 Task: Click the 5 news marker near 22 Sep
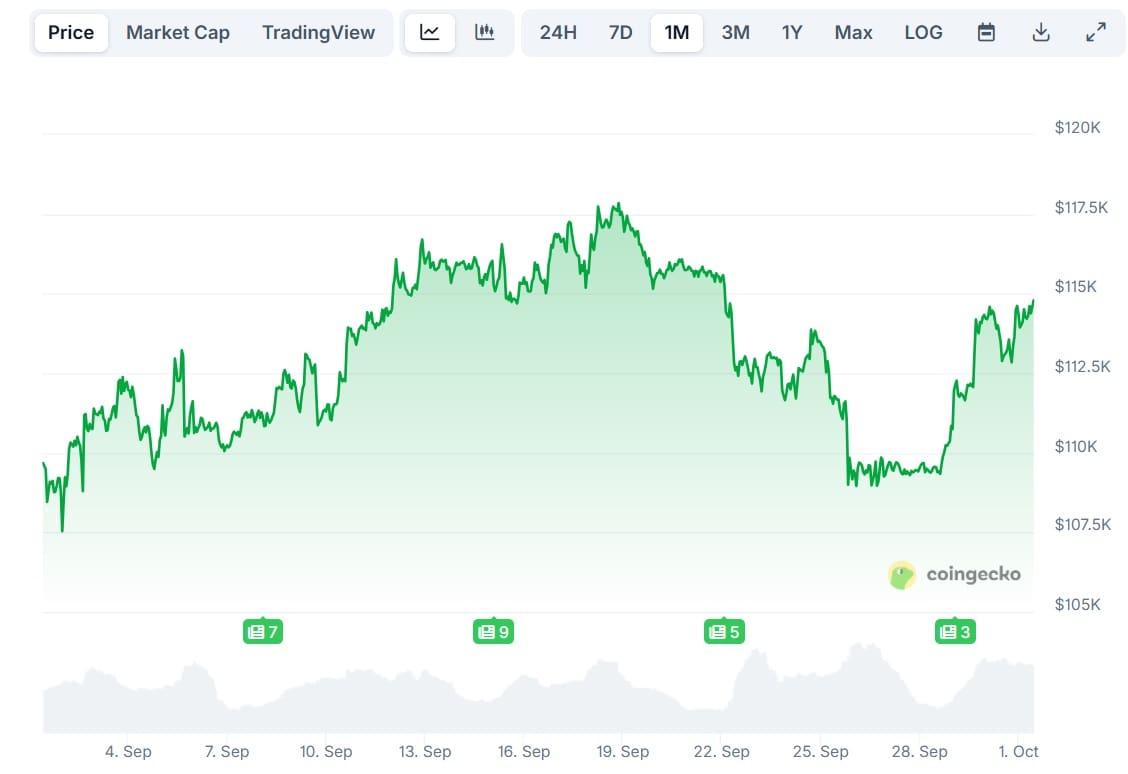tap(723, 631)
